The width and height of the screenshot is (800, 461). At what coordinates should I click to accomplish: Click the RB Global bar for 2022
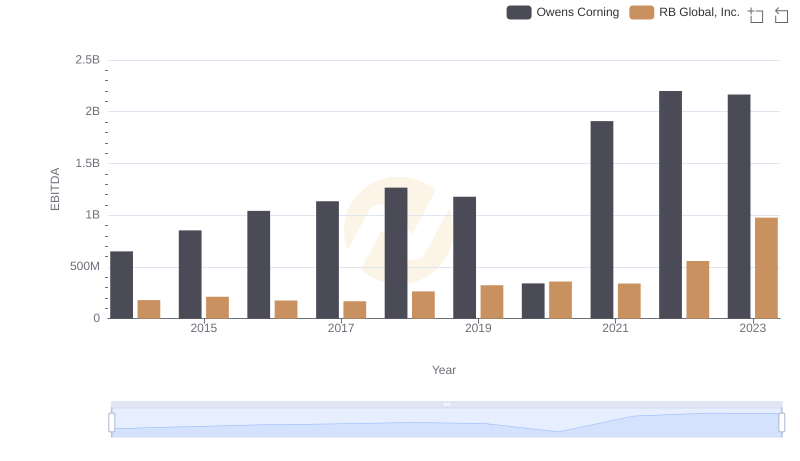tap(697, 290)
